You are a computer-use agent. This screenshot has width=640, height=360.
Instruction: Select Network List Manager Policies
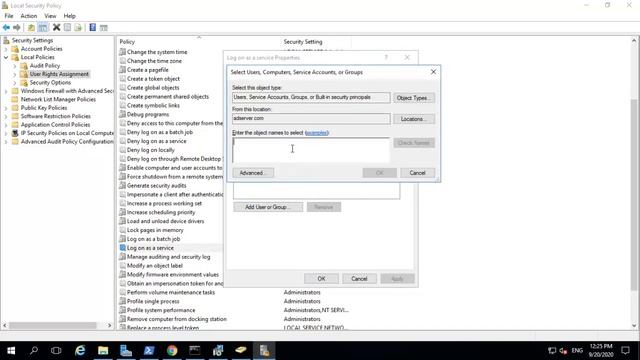pos(58,100)
